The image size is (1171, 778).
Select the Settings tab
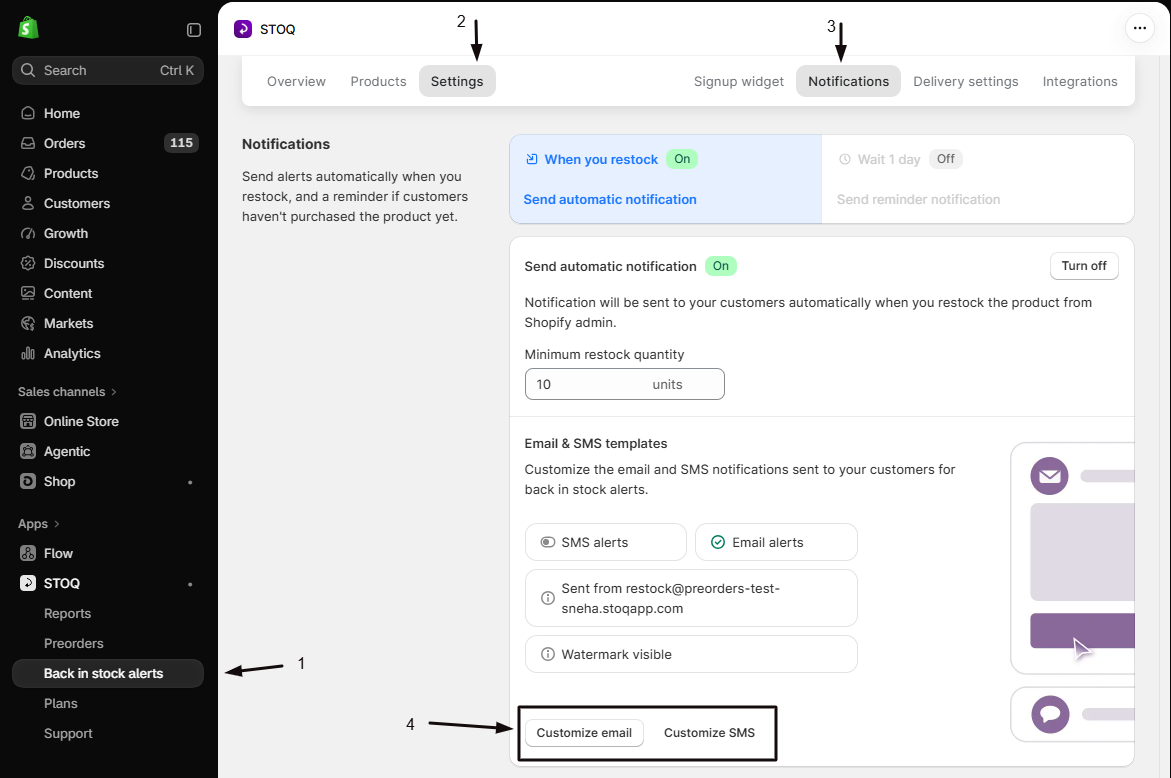tap(457, 81)
